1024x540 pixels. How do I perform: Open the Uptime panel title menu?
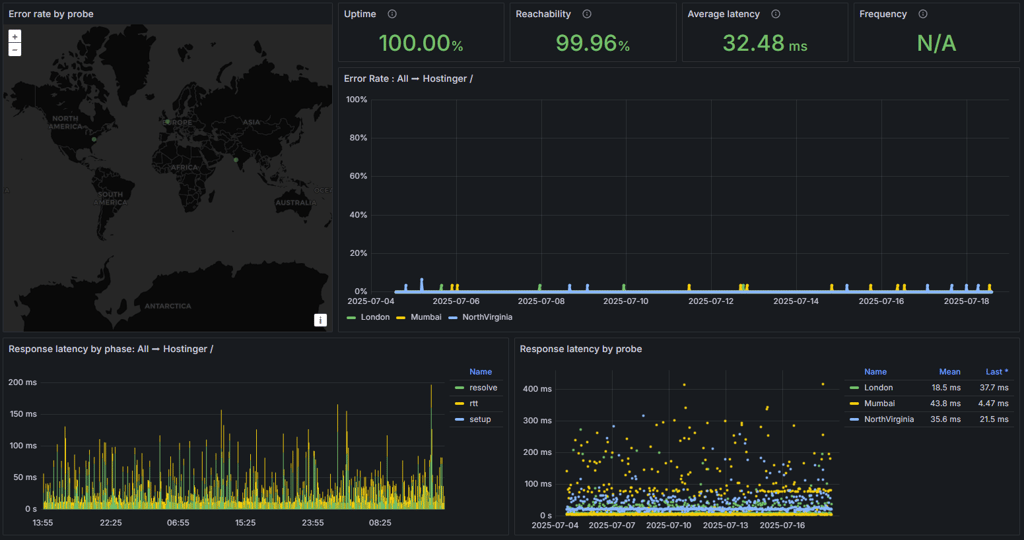(x=360, y=14)
